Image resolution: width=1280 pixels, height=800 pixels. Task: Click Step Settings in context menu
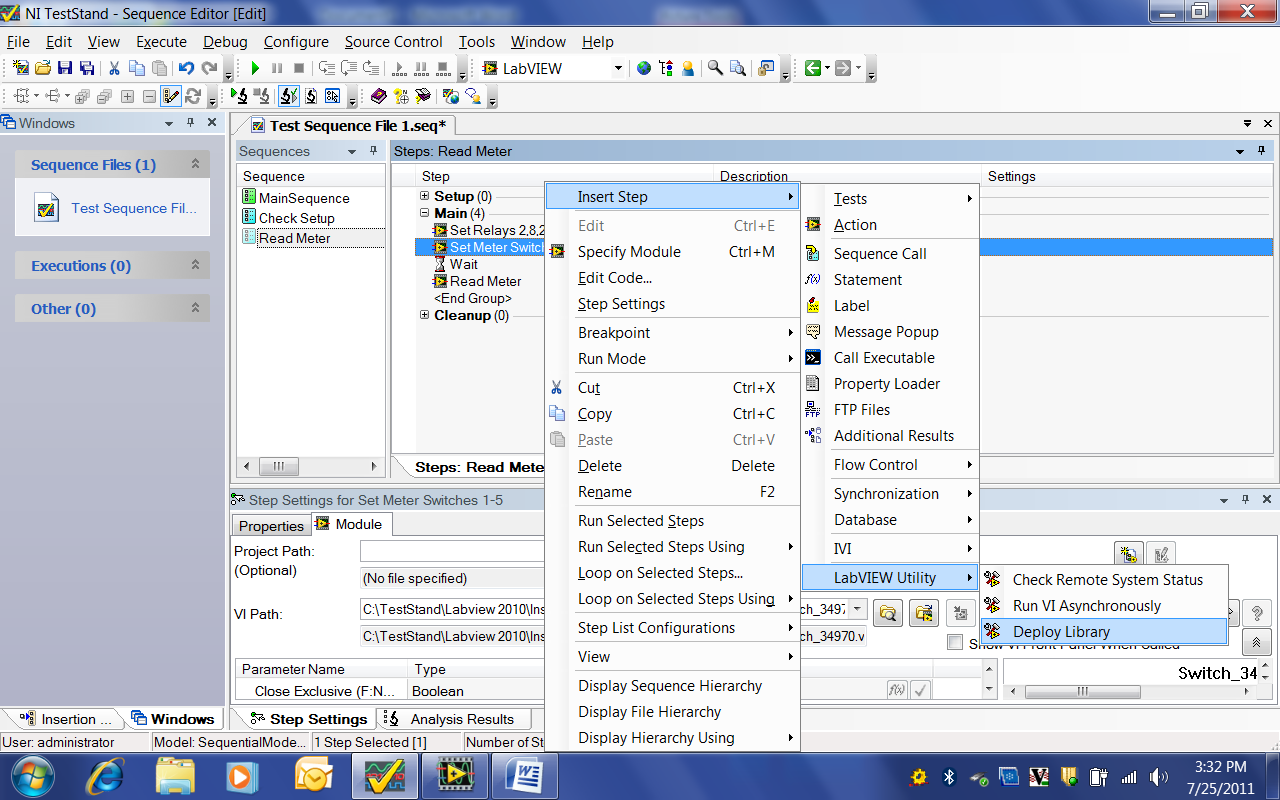pos(672,304)
